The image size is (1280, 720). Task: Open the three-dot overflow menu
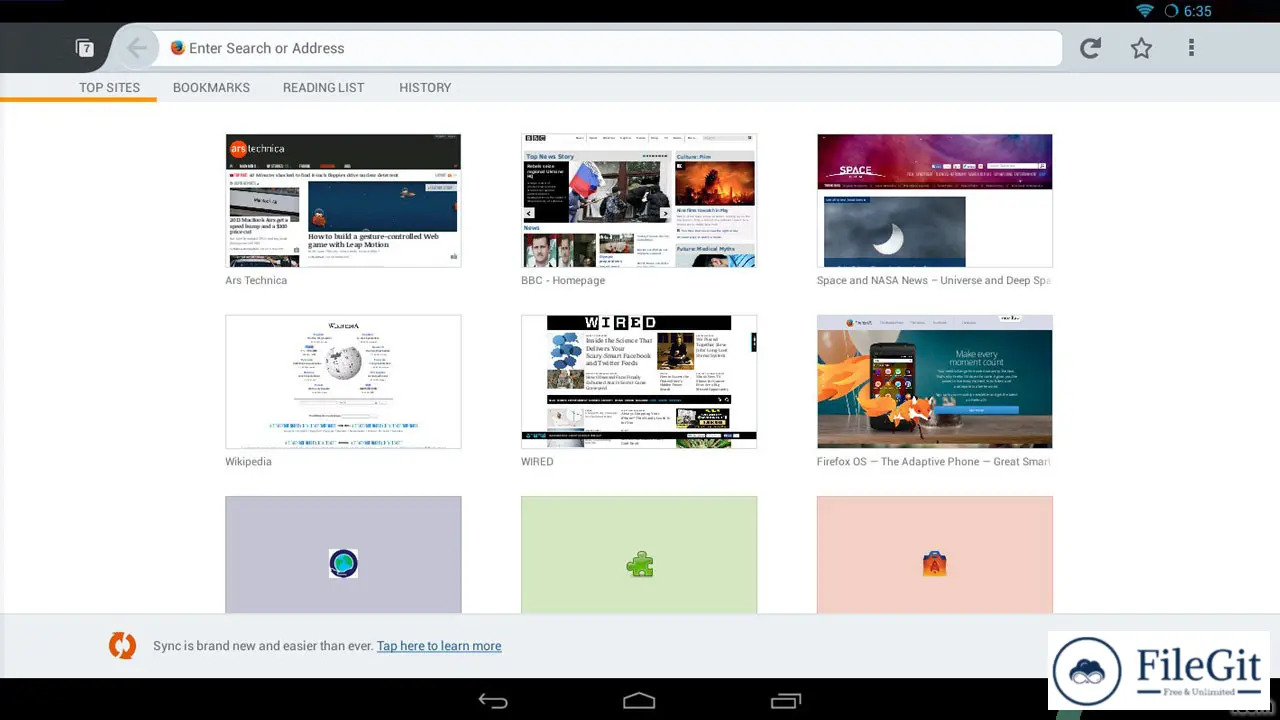point(1191,48)
